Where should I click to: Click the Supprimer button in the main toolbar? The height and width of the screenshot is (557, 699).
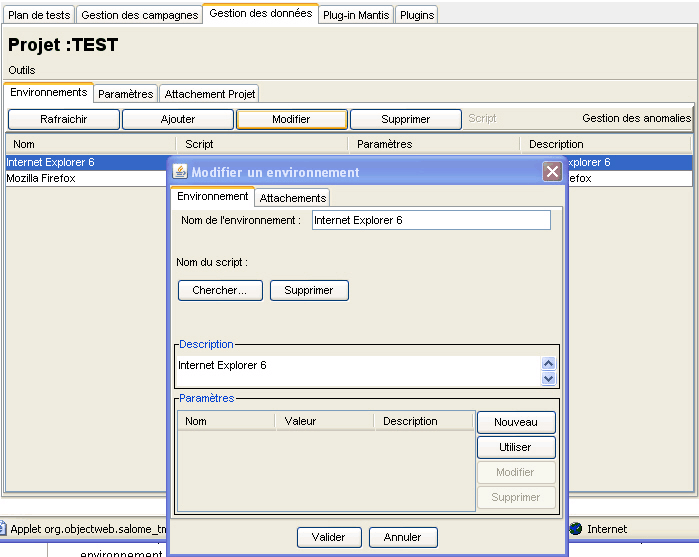[406, 119]
